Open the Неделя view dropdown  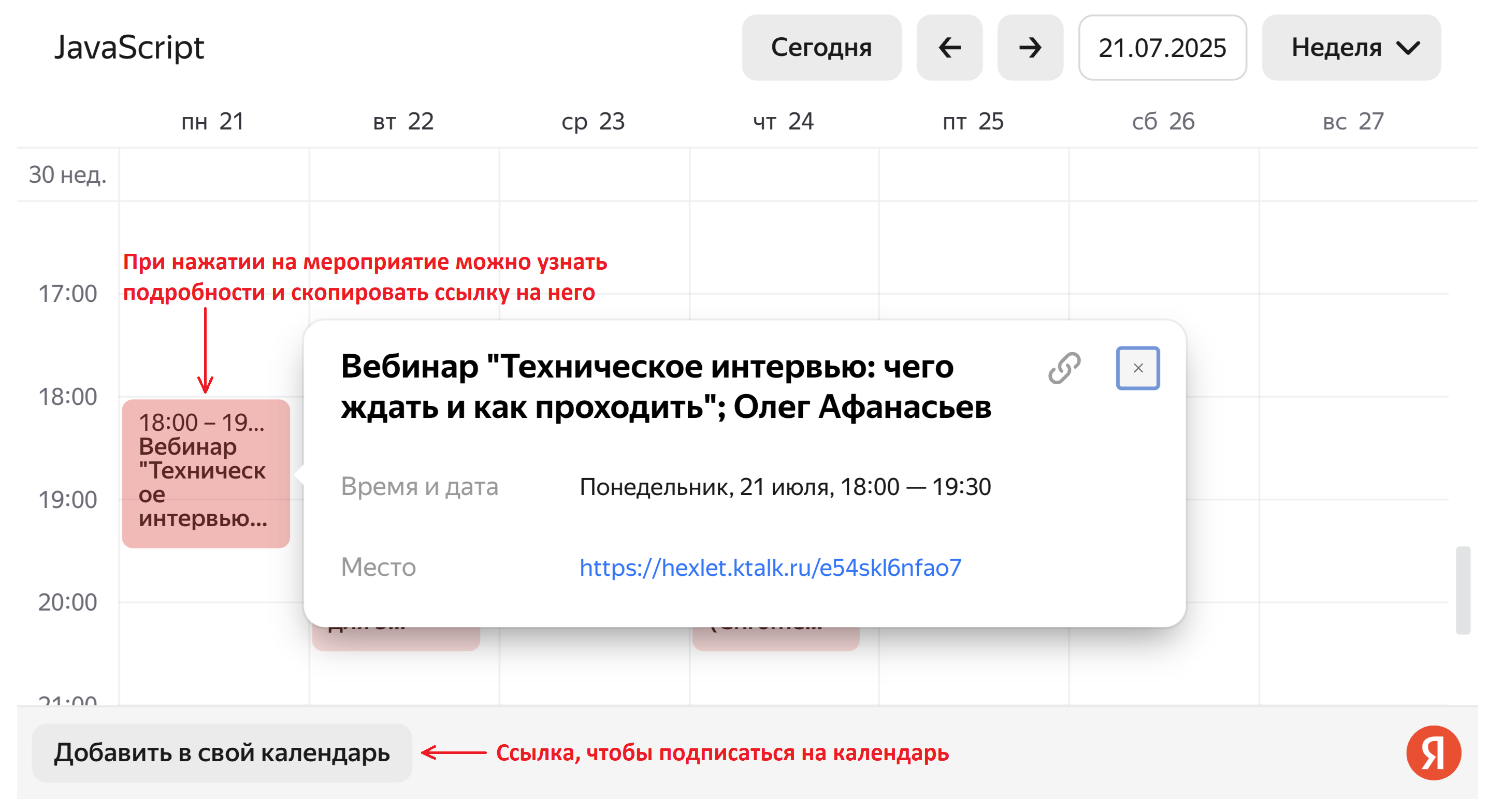[x=1350, y=48]
